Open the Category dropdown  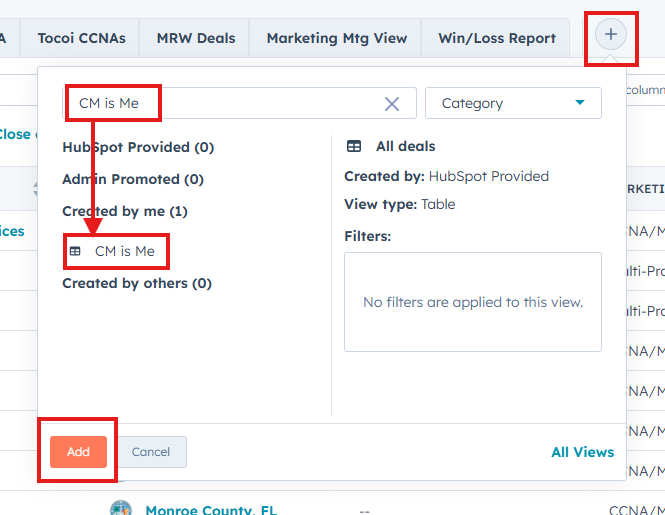tap(513, 103)
